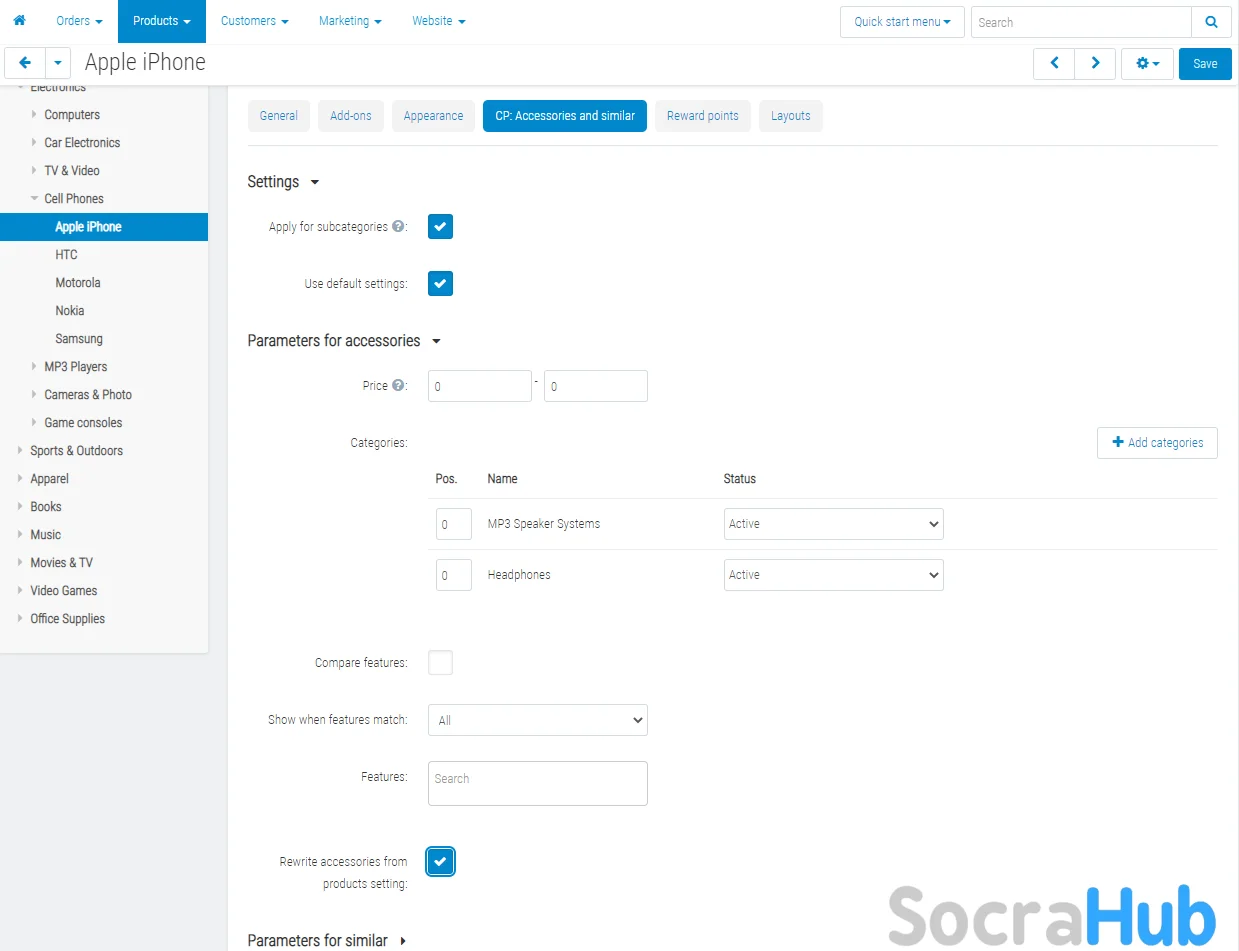This screenshot has width=1239, height=951.
Task: Open the Products menu
Action: tap(162, 21)
